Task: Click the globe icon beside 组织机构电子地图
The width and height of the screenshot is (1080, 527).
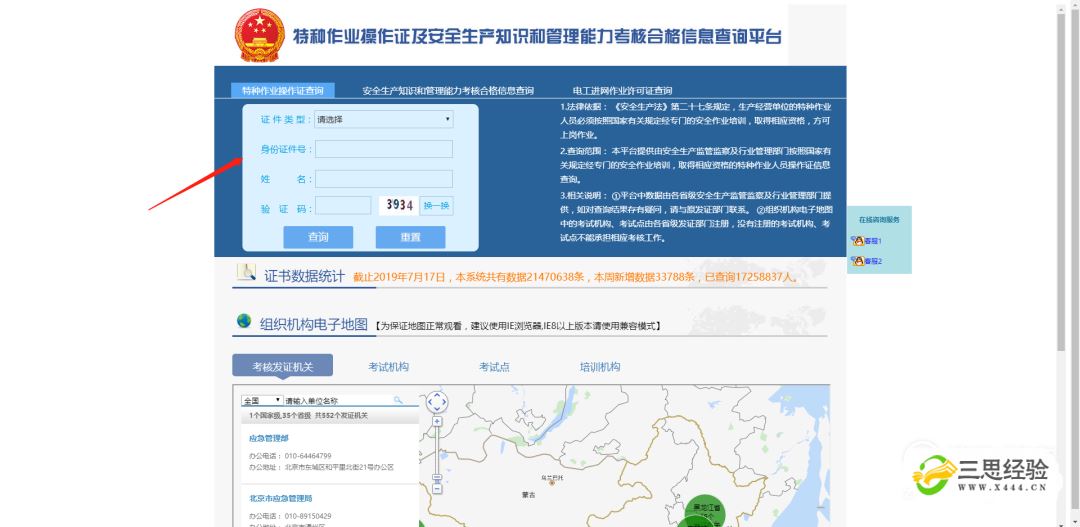Action: tap(244, 322)
